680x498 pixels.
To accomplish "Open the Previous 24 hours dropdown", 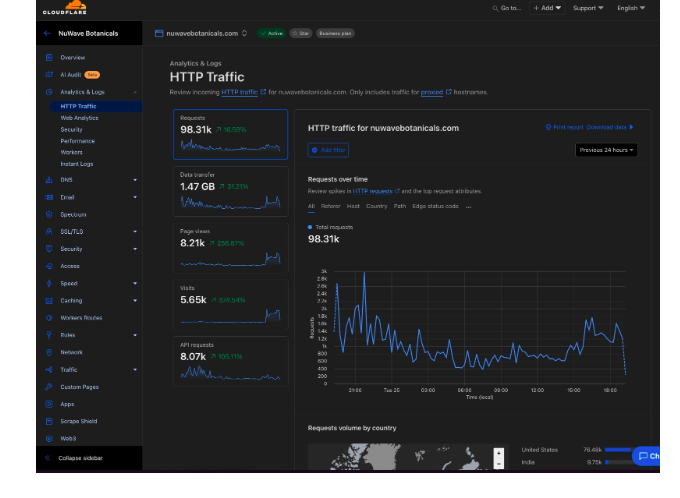I will point(606,150).
